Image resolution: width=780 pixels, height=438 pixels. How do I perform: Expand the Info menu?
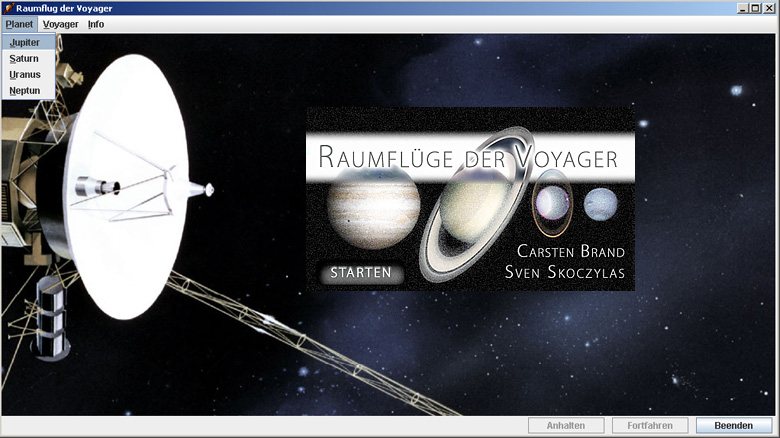tap(96, 24)
